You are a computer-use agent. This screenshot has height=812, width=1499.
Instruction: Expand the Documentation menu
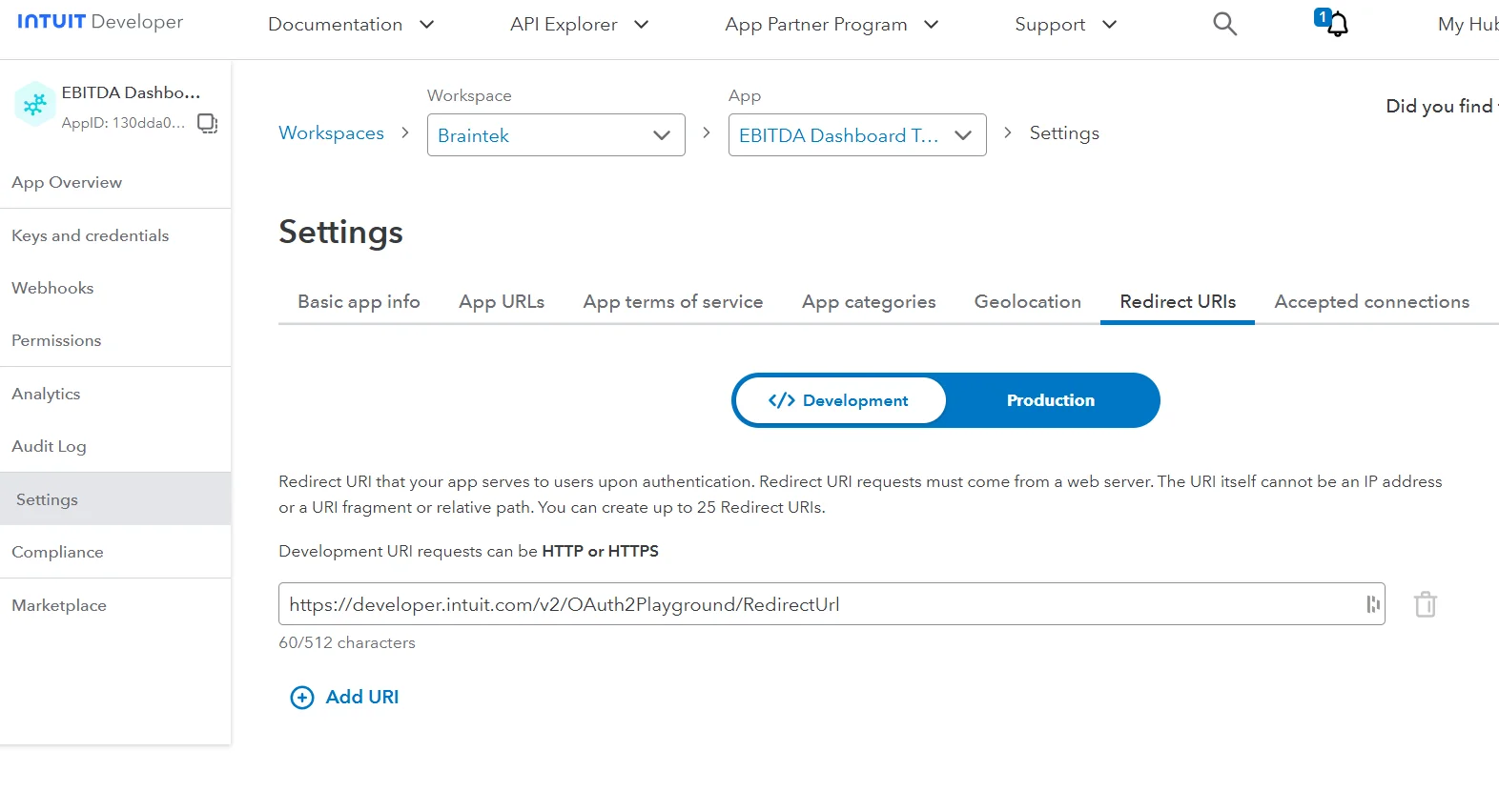click(x=351, y=25)
